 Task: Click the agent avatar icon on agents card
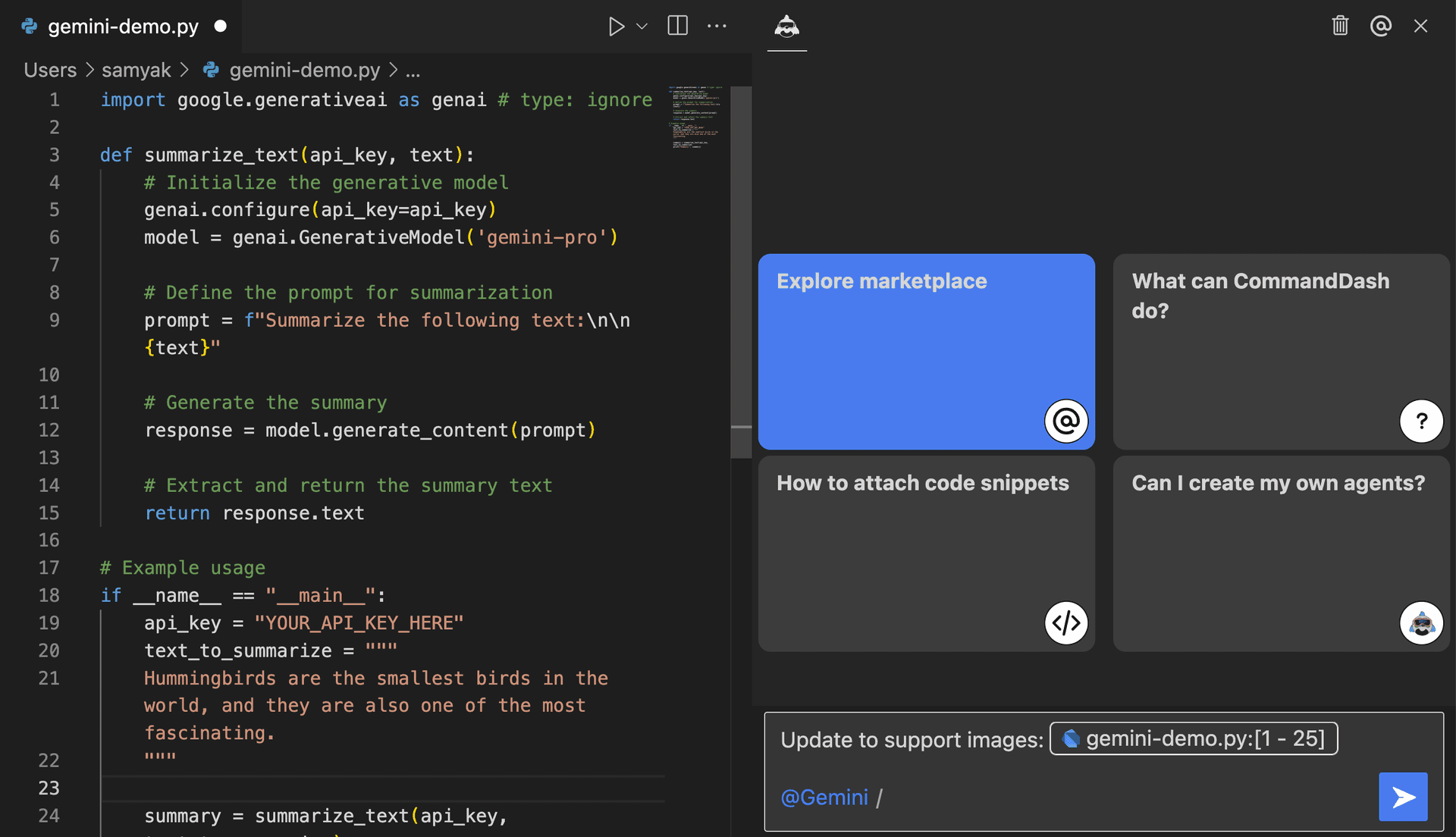1421,623
